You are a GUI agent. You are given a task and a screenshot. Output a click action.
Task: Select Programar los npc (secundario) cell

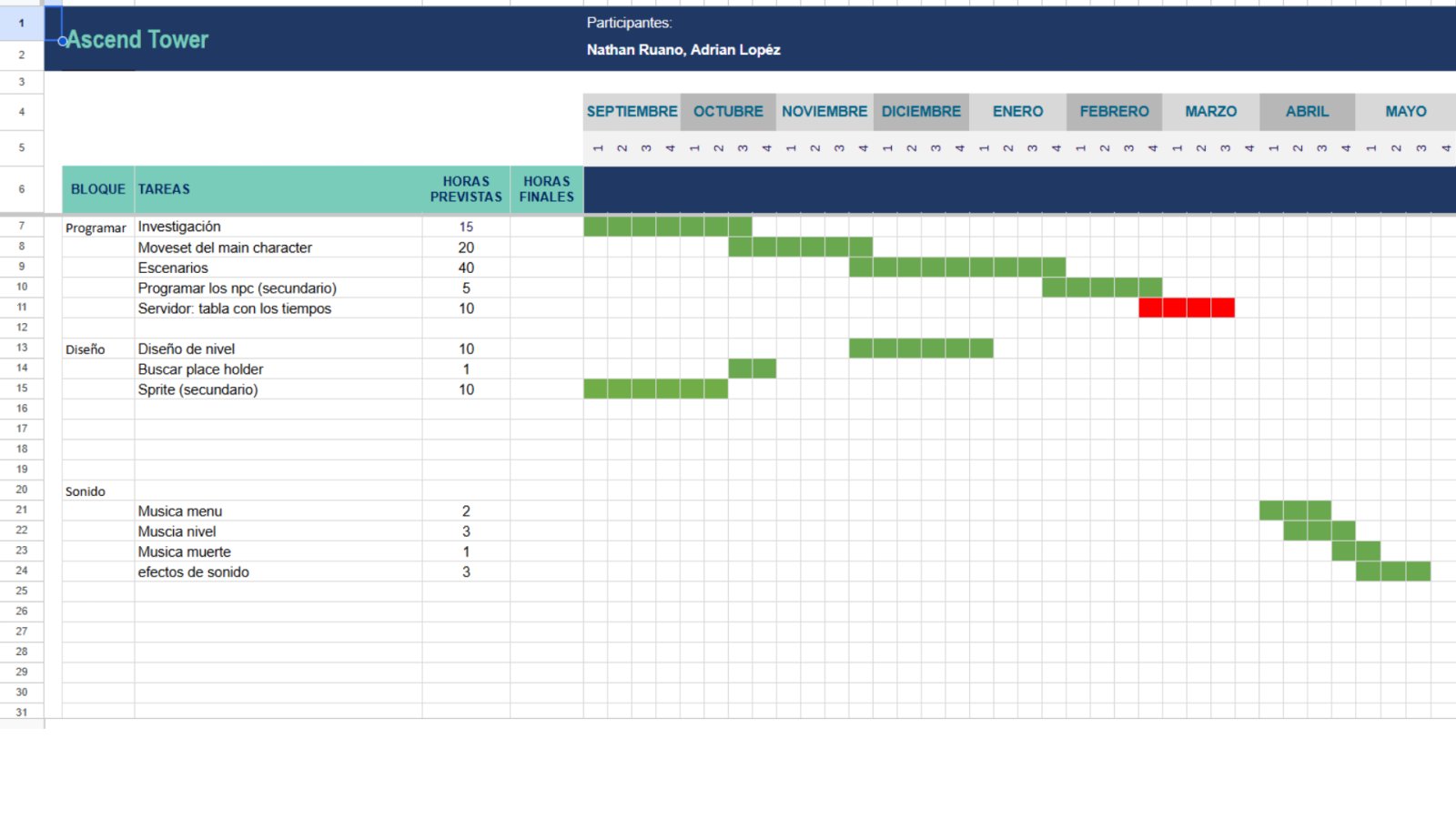[278, 288]
